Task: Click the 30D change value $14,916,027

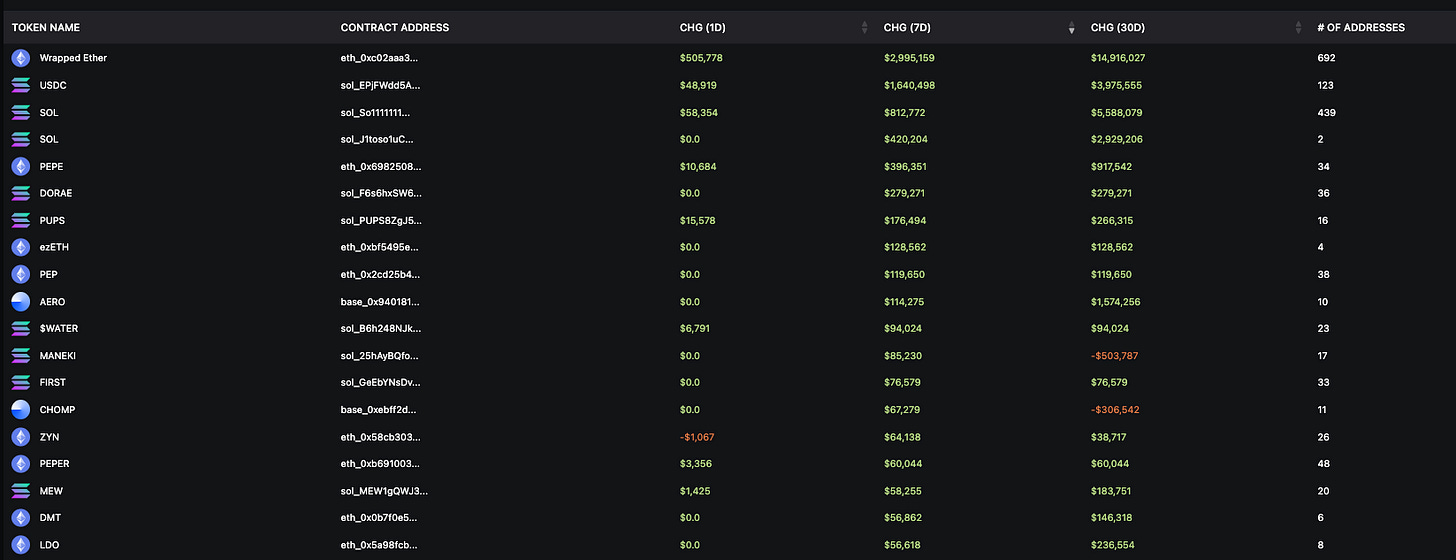Action: 1118,58
